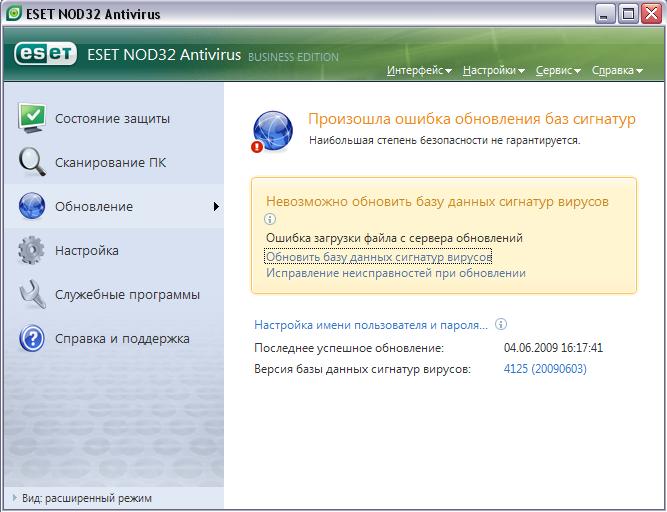Viewport: 667px width, 512px height.
Task: Click the last update date 04.06.2009 16:17:41
Action: tap(553, 348)
